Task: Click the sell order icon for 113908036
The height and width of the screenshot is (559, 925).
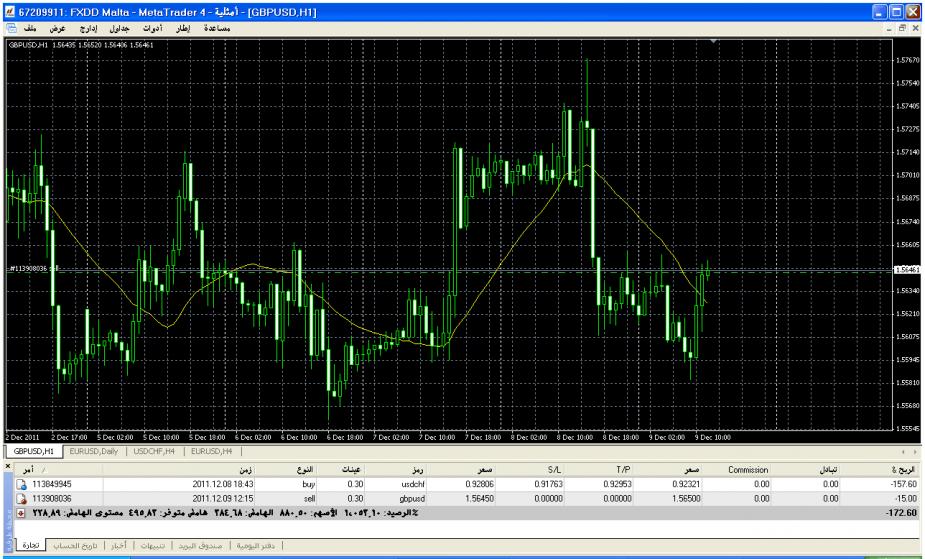Action: [x=21, y=499]
